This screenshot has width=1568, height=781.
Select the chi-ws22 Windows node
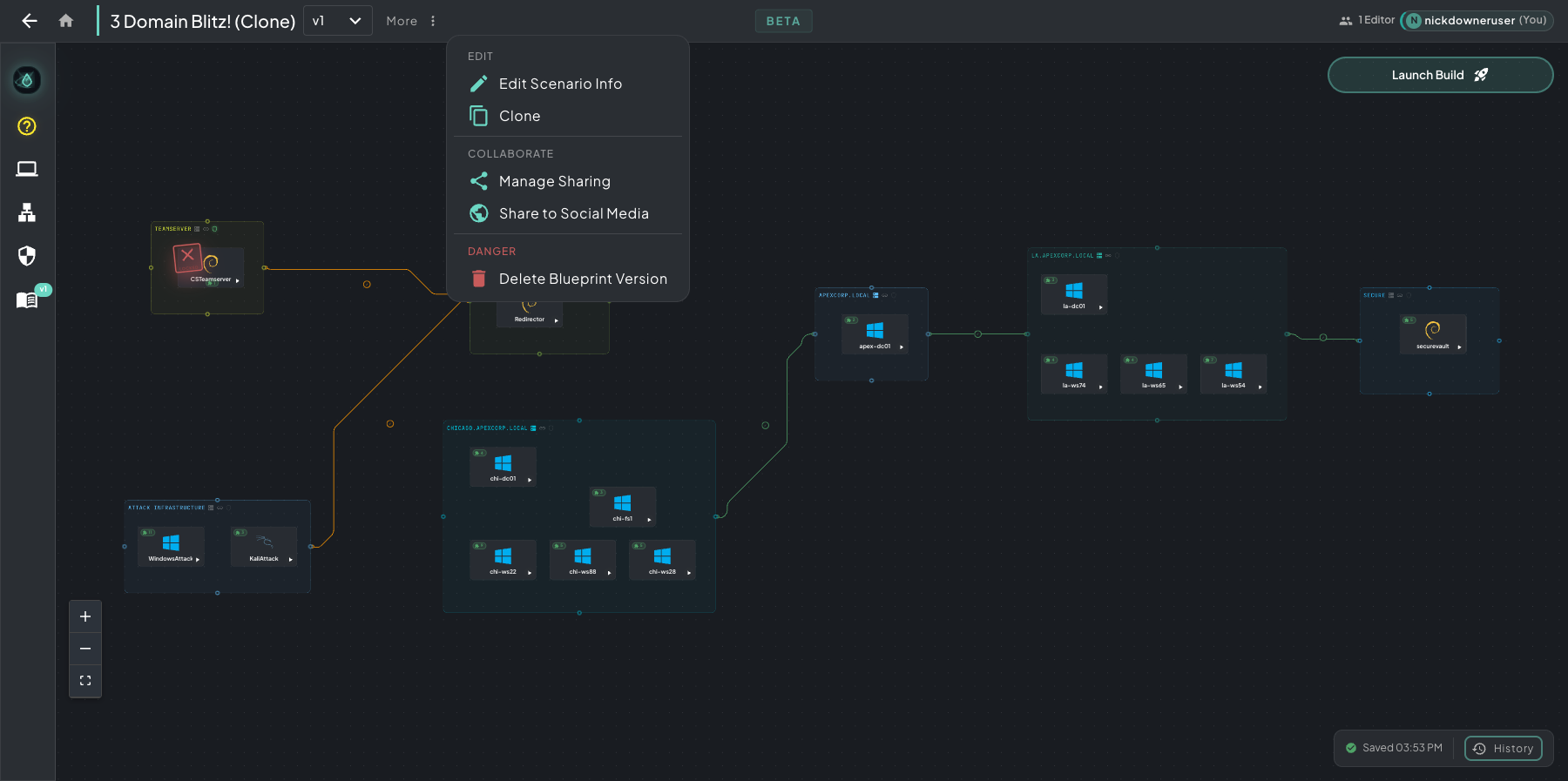coord(503,560)
